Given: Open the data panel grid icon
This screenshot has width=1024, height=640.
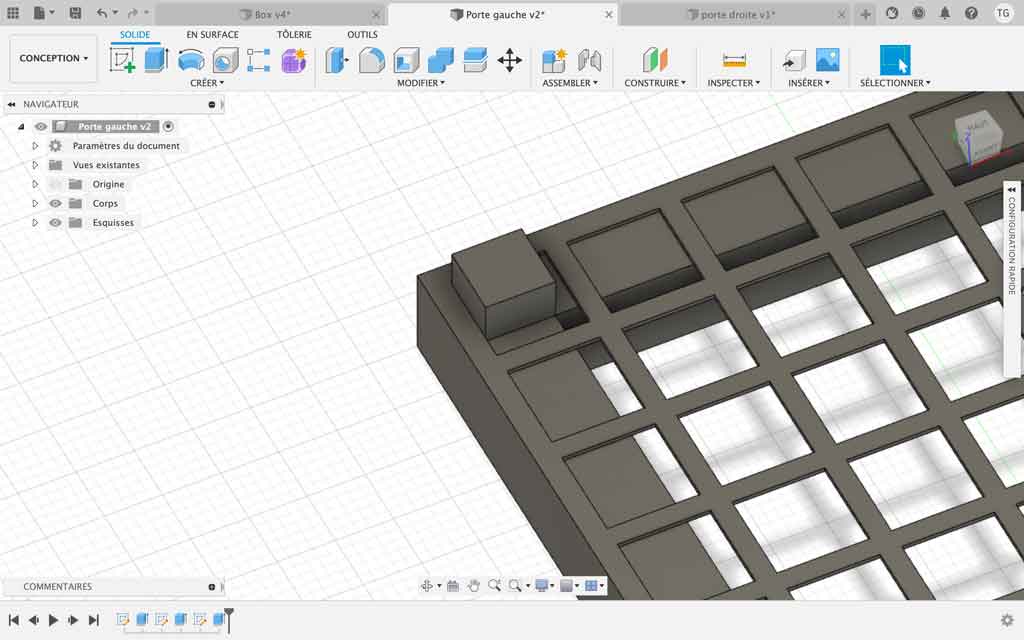Looking at the screenshot, I should pyautogui.click(x=12, y=13).
